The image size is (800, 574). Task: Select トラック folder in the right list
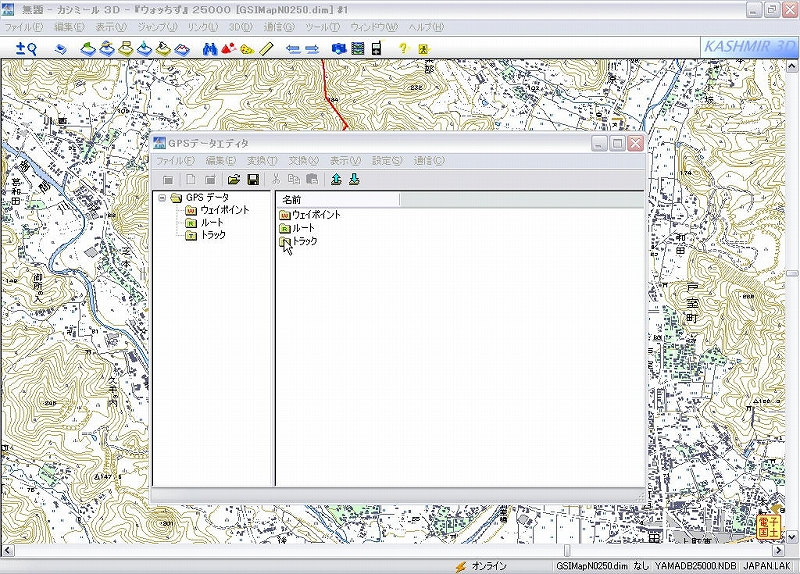pos(298,241)
